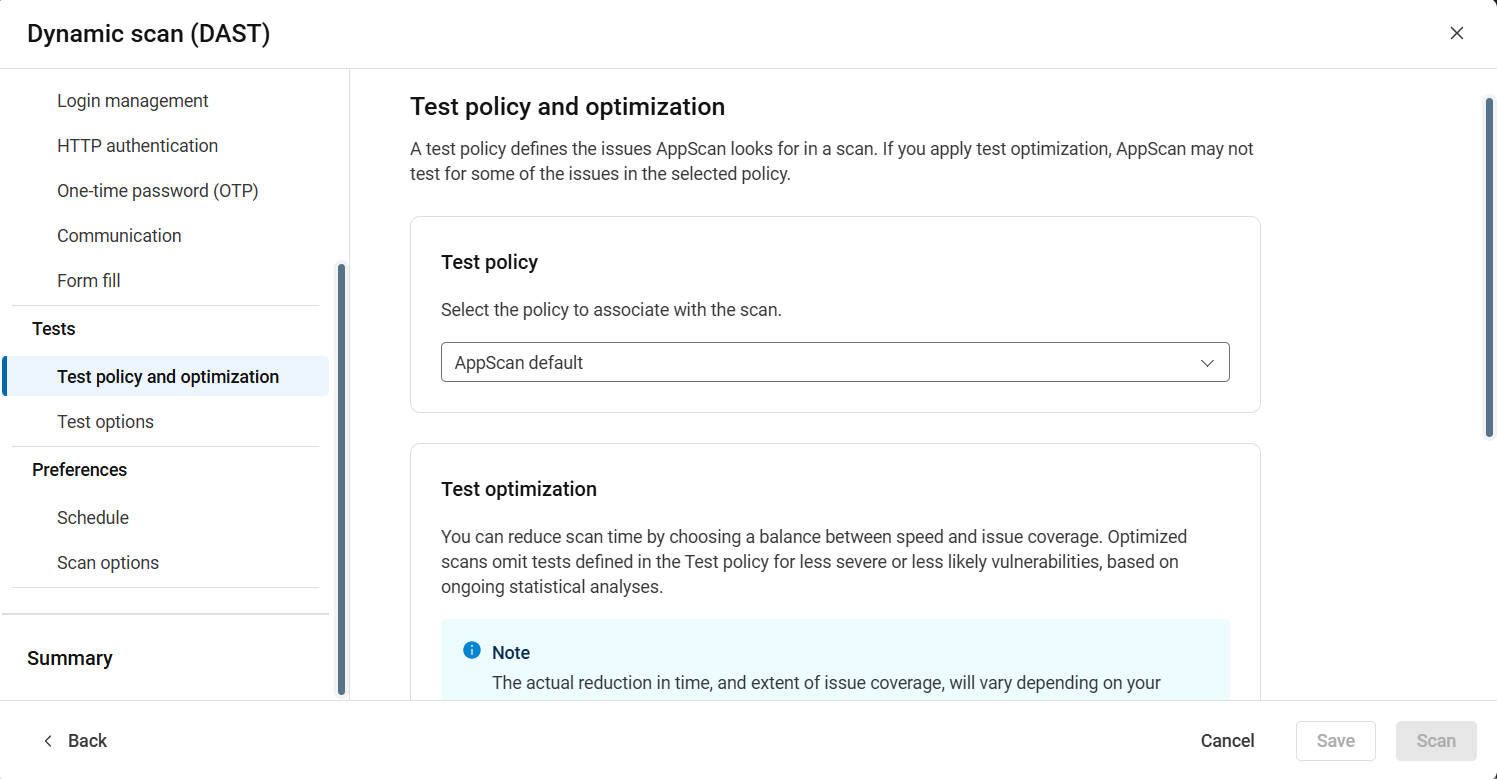Select Test policy and optimization item

(x=167, y=377)
